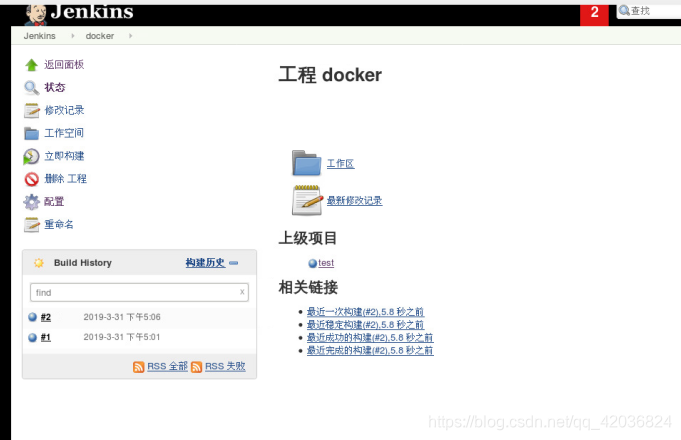Focus the find field in Build History
The width and height of the screenshot is (681, 440).
139,292
